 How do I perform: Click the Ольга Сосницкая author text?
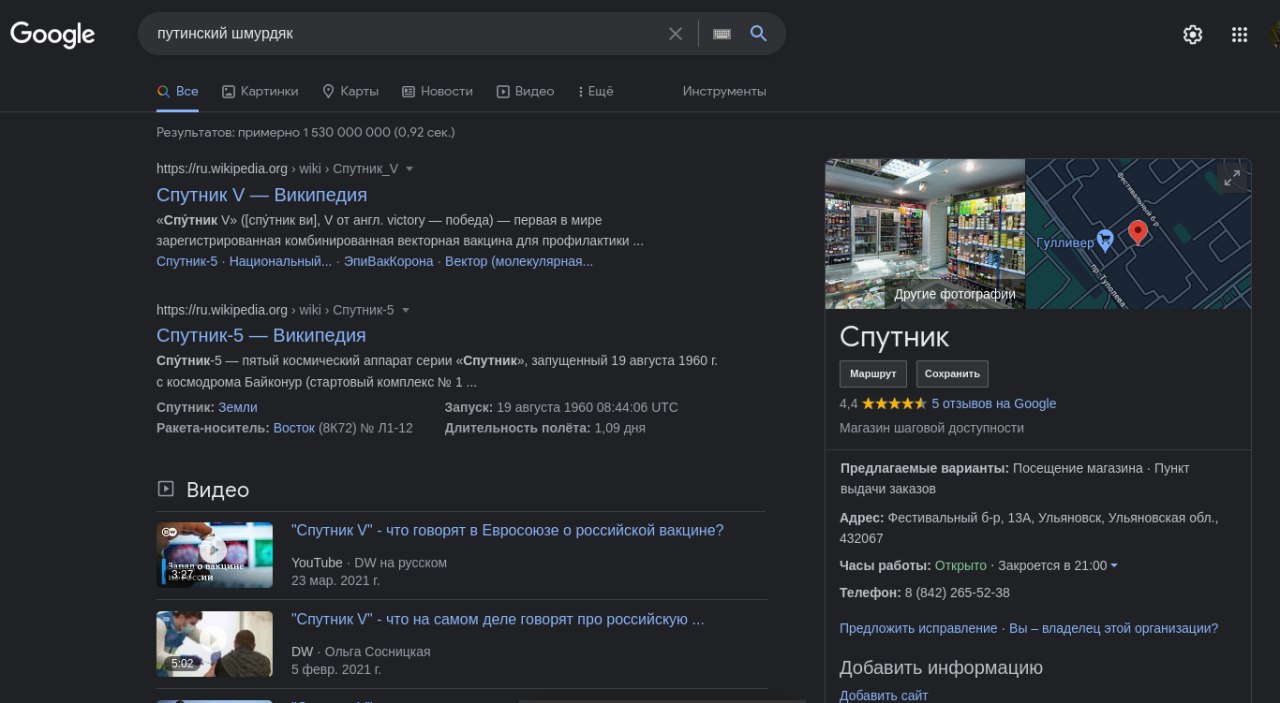[x=377, y=652]
